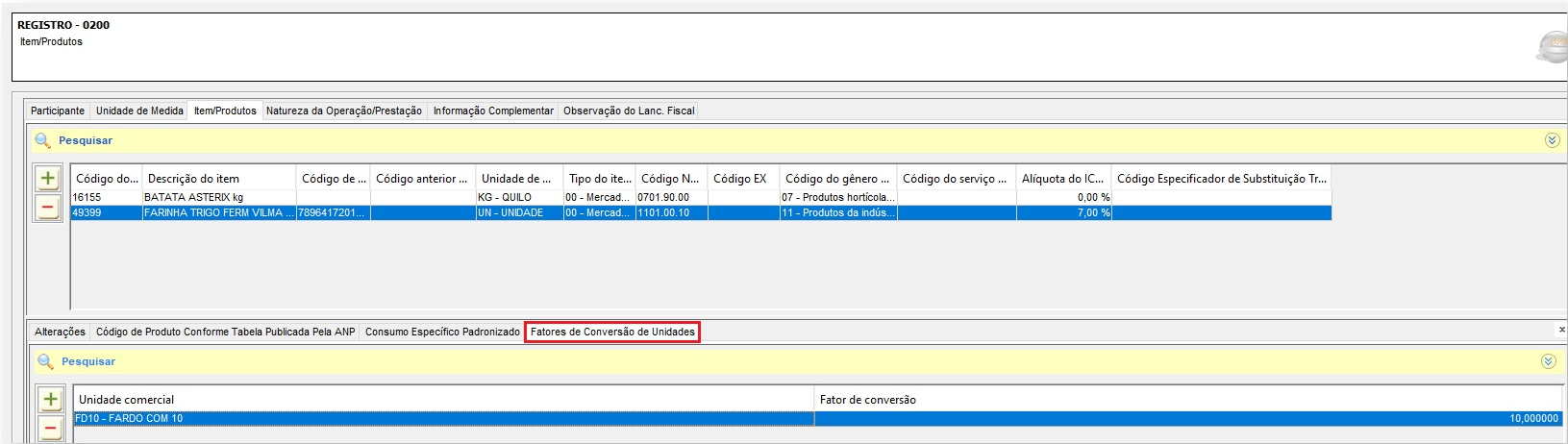This screenshot has height=444, width=1568.
Task: Add a new unit conversion factor row
Action: [51, 399]
